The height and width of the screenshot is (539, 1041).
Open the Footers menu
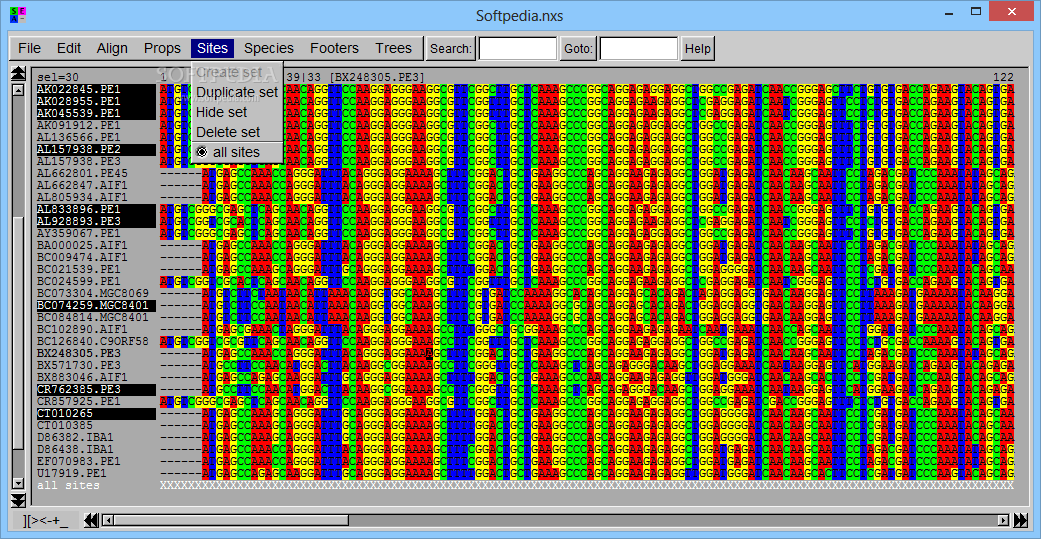click(335, 48)
